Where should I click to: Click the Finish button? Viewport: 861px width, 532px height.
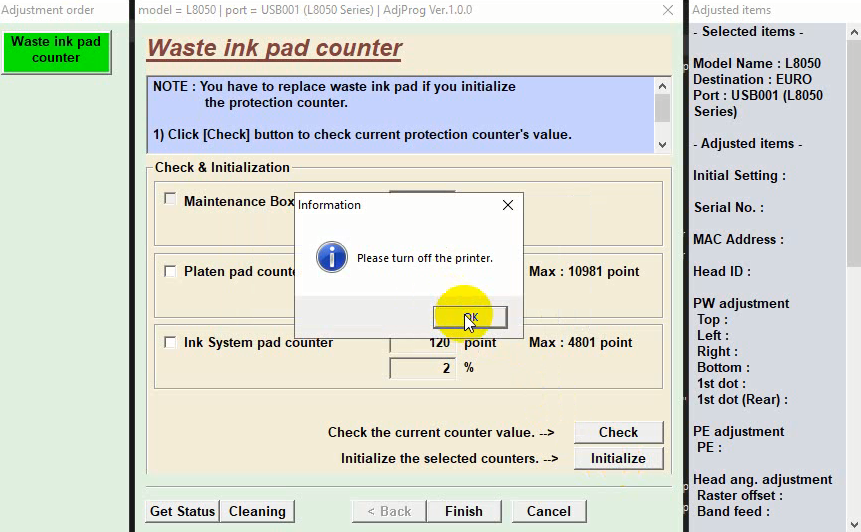pyautogui.click(x=463, y=511)
